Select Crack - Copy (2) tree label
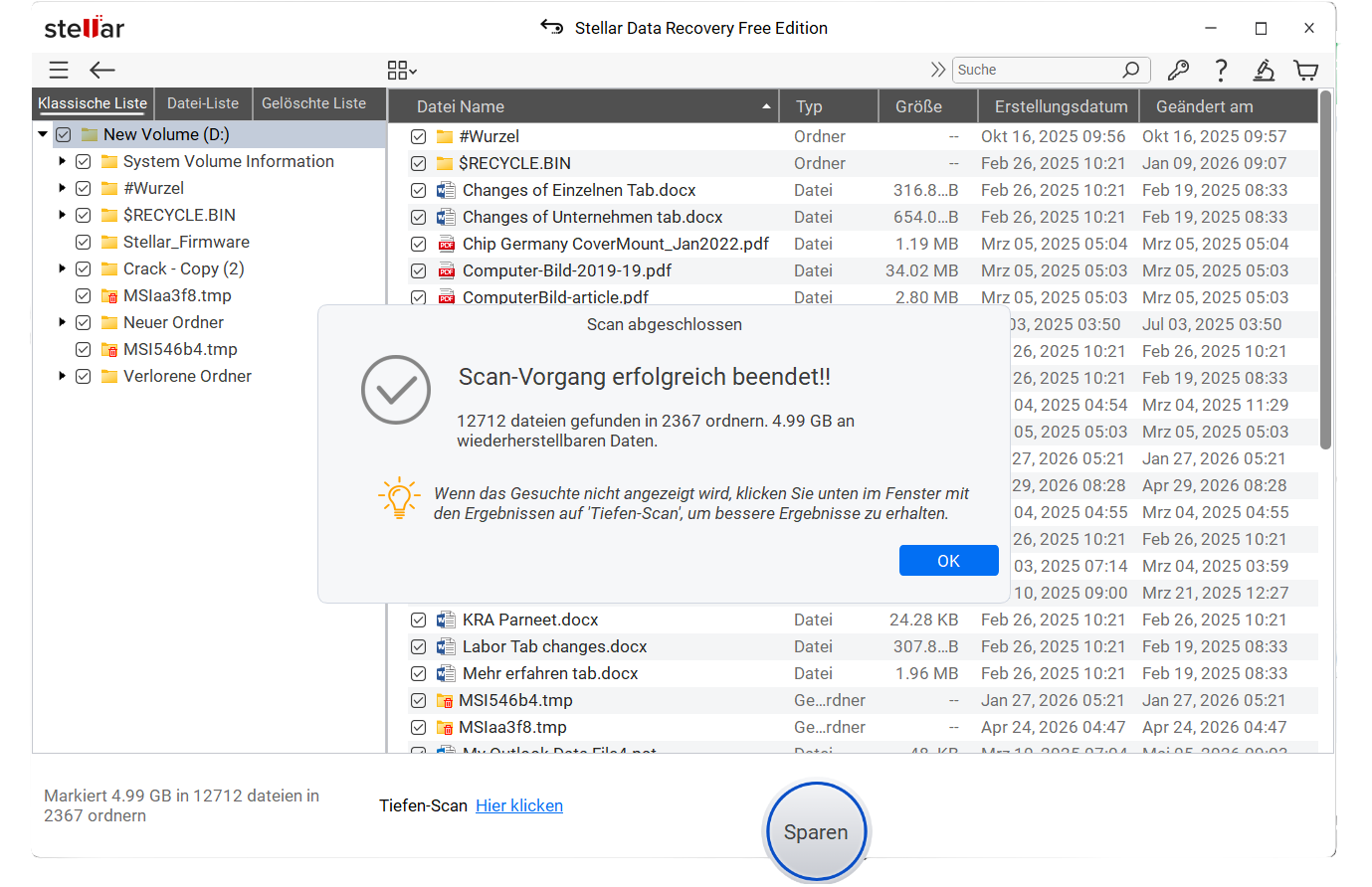Image resolution: width=1372 pixels, height=887 pixels. pyautogui.click(x=184, y=268)
